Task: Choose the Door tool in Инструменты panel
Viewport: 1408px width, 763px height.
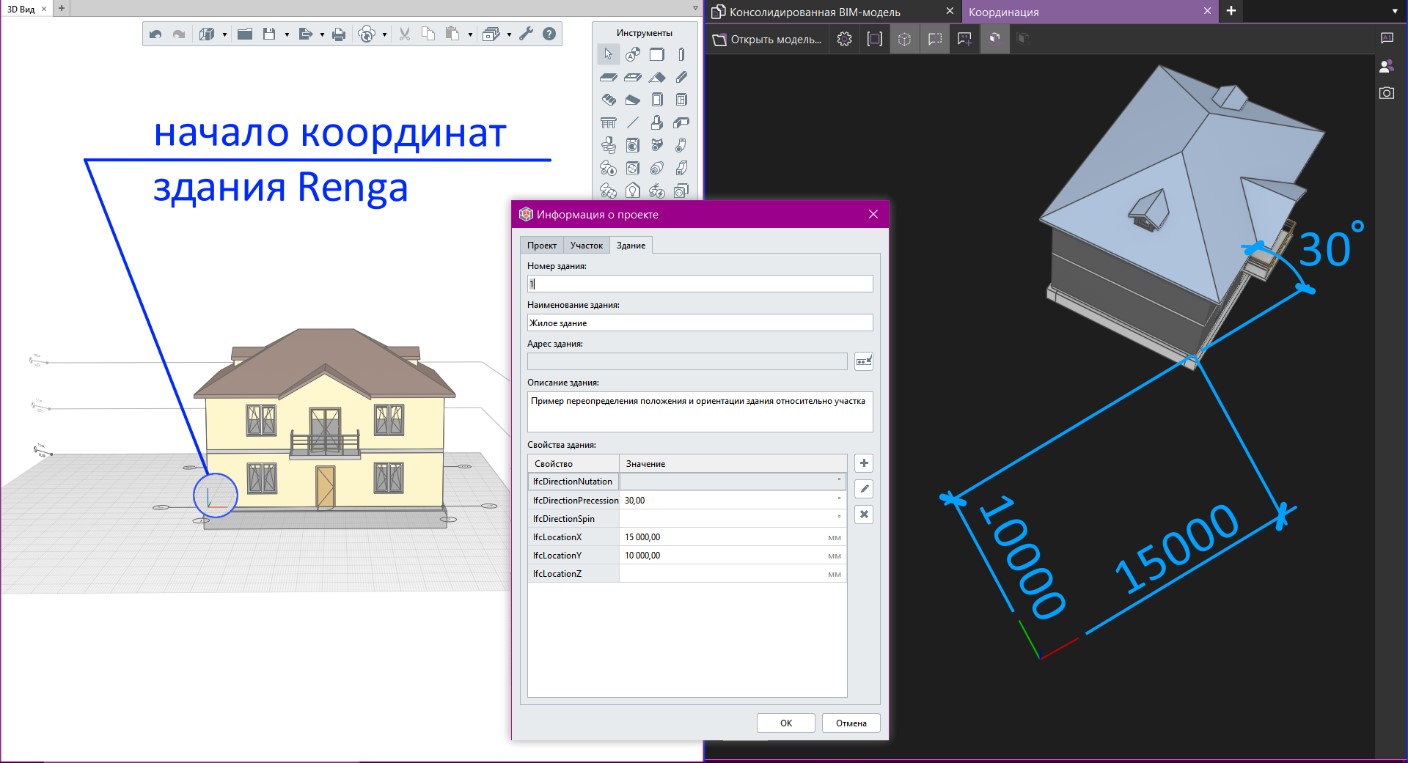Action: tap(657, 100)
